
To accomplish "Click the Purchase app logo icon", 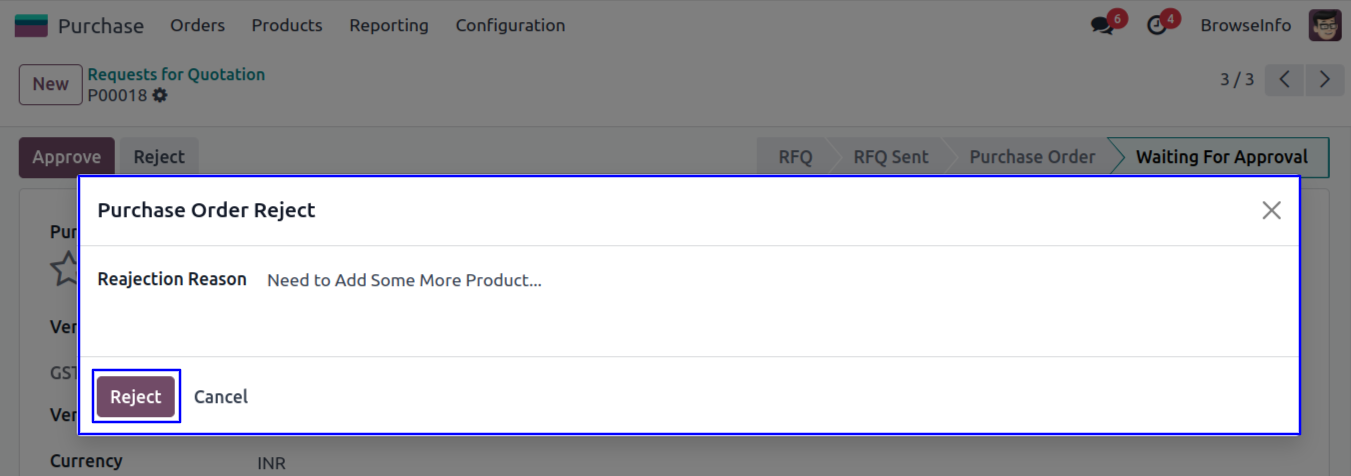I will pos(31,26).
